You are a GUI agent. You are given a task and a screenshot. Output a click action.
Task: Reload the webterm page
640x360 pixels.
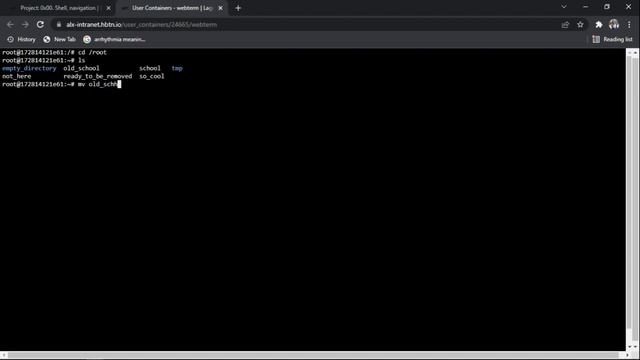[x=40, y=24]
